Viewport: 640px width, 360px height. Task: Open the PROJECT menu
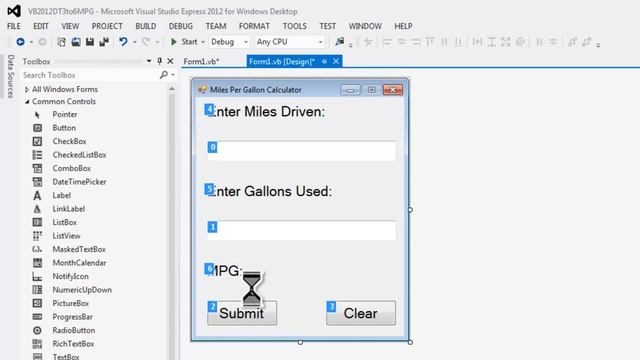[x=107, y=26]
